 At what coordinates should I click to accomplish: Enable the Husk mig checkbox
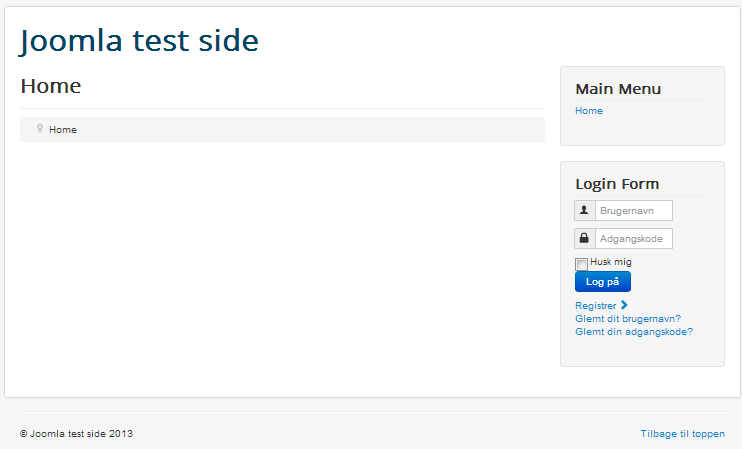click(x=582, y=264)
